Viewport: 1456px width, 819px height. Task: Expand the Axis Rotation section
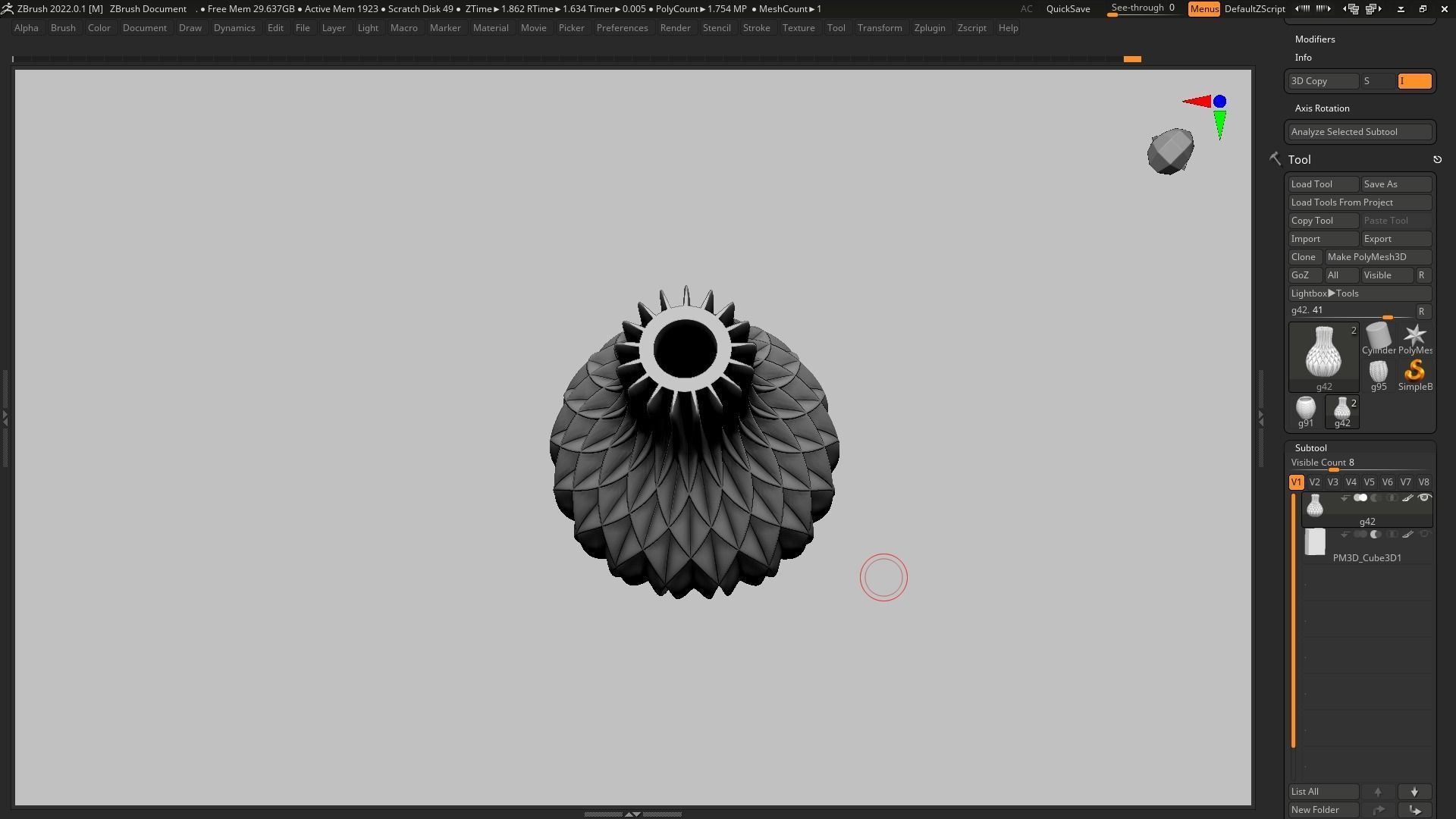pos(1322,108)
